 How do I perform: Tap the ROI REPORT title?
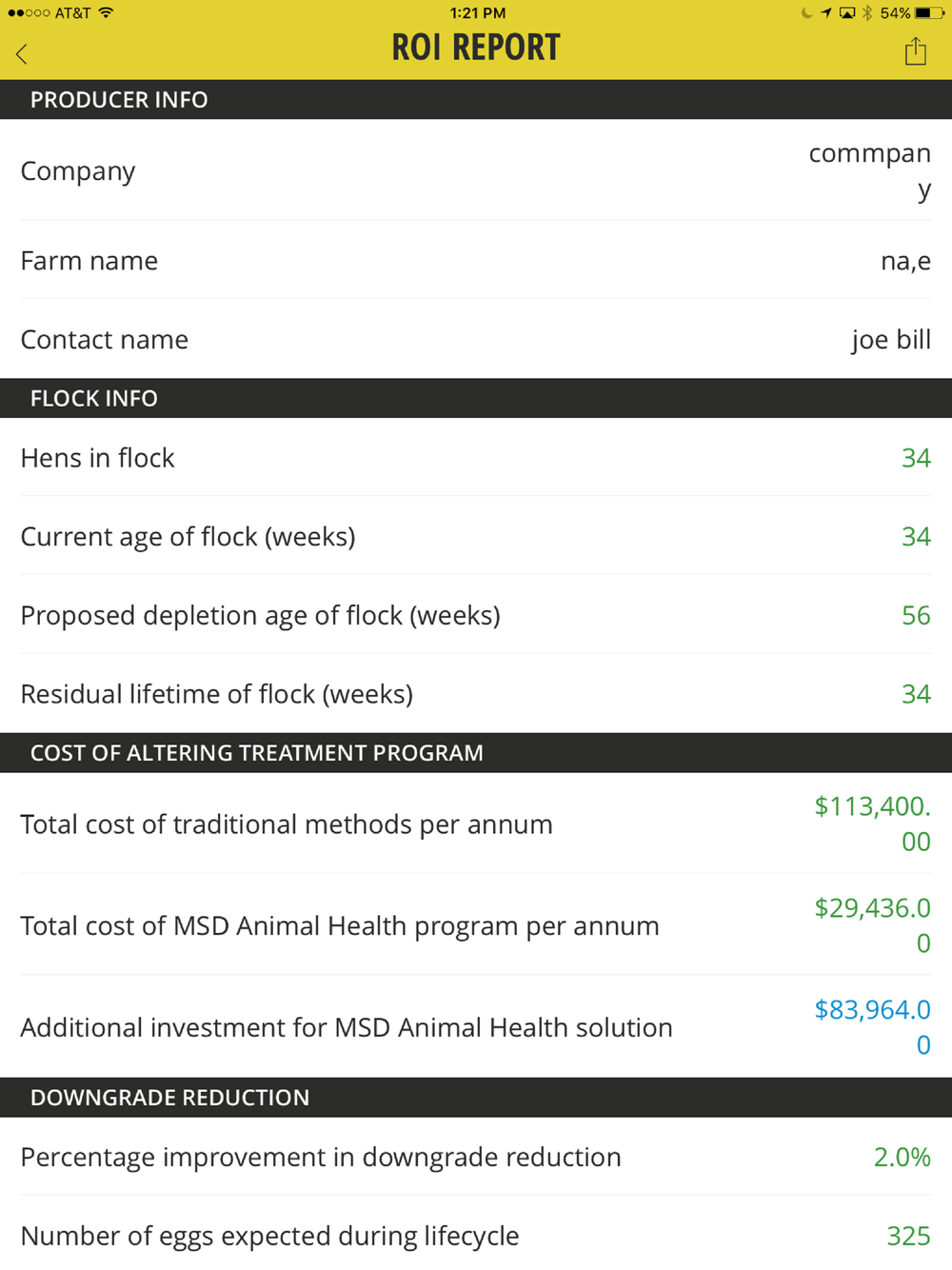click(x=476, y=48)
